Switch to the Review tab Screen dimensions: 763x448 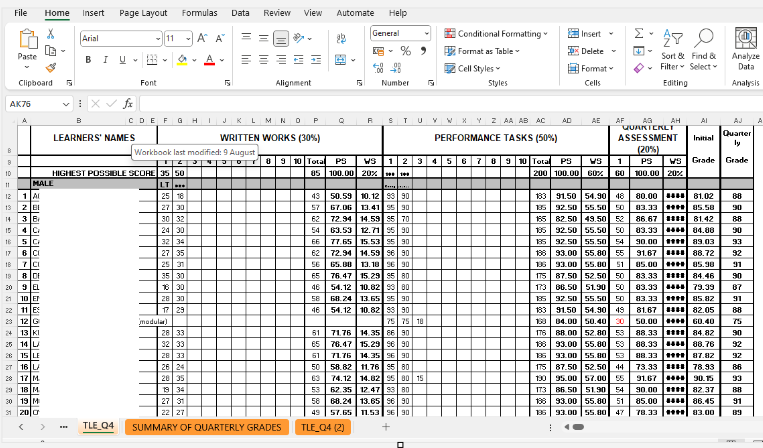point(277,13)
